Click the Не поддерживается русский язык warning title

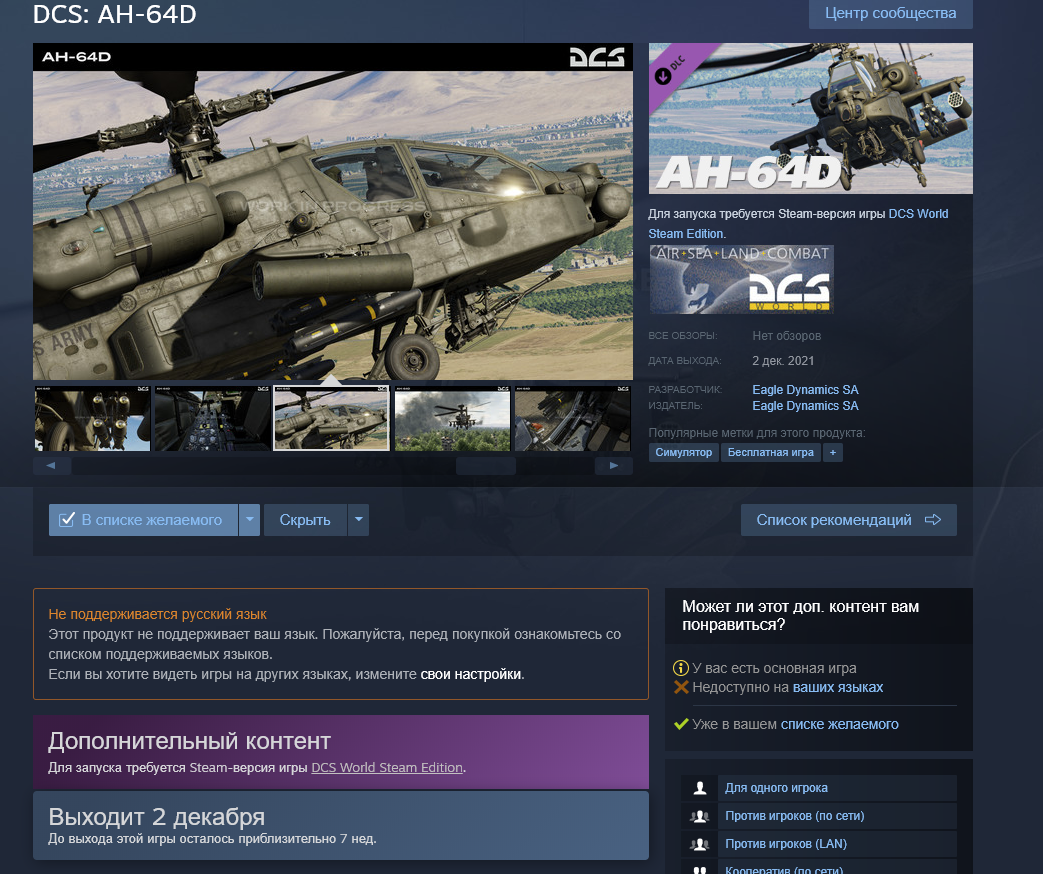(x=158, y=614)
